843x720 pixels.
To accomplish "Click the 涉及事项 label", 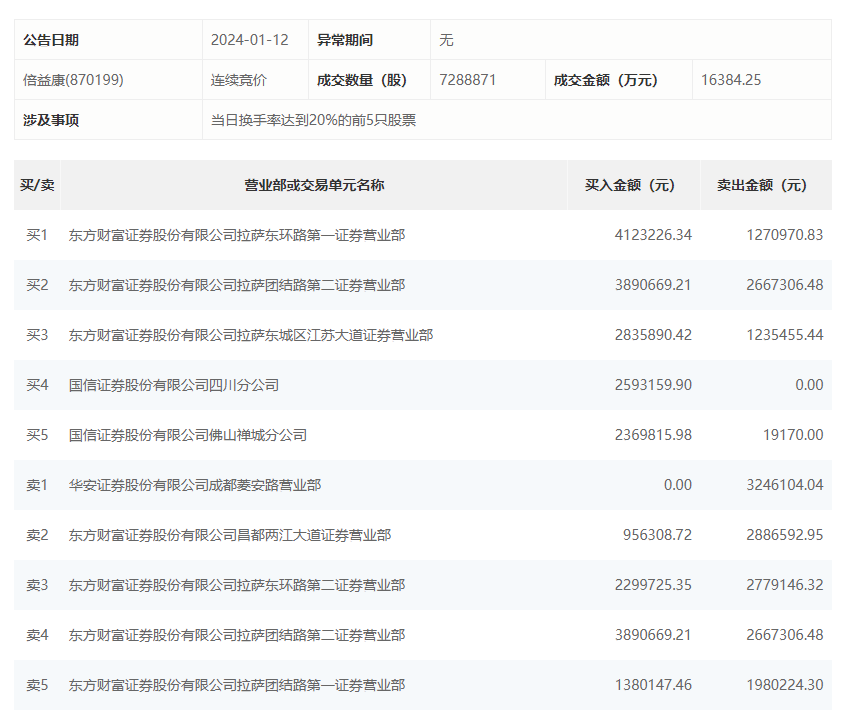I will tap(51, 120).
